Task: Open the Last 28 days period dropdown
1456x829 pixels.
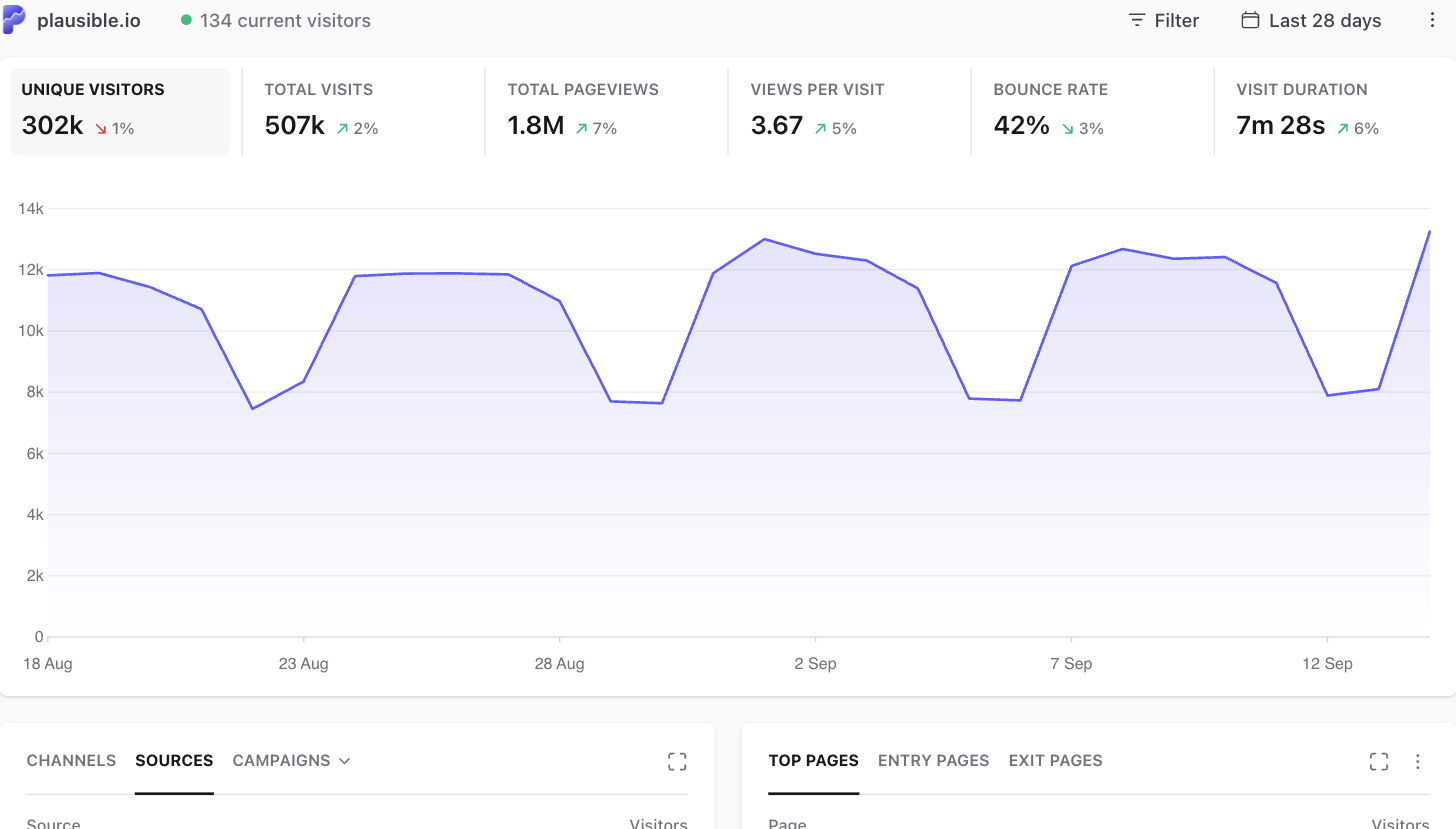Action: tap(1312, 20)
